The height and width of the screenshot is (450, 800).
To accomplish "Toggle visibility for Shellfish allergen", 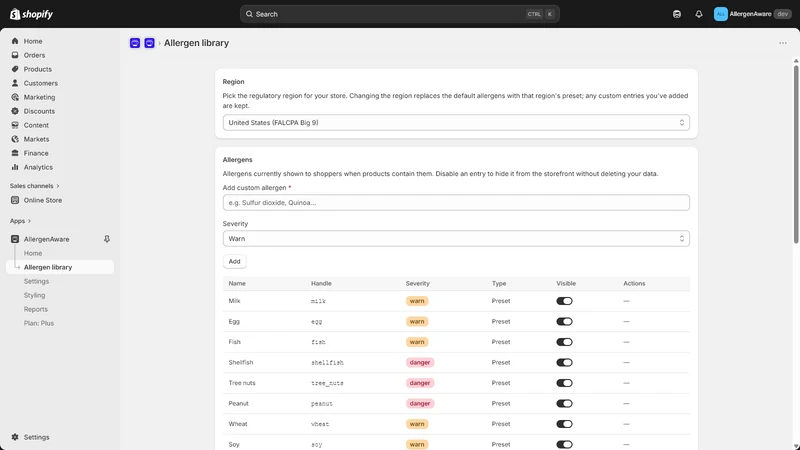I will click(x=564, y=362).
